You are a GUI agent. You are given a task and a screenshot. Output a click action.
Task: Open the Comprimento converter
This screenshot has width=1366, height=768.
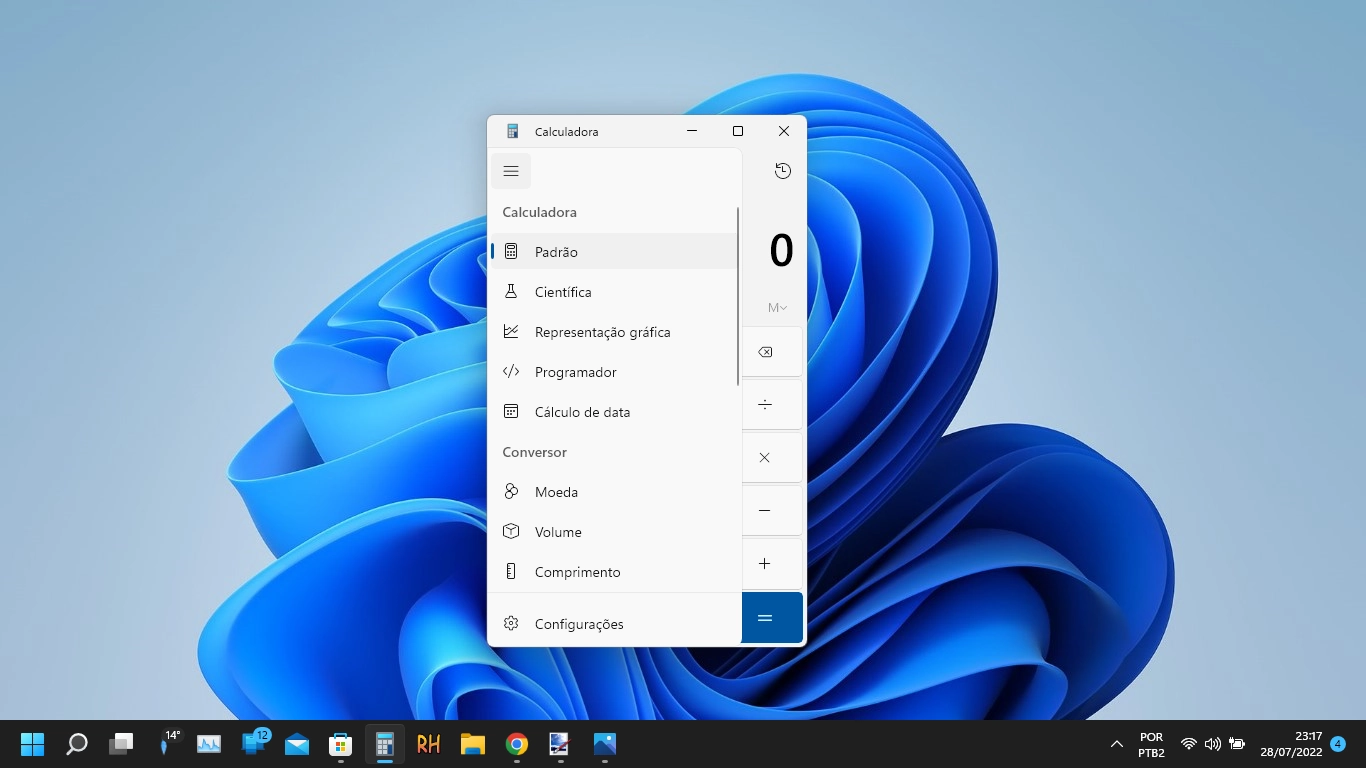click(x=614, y=572)
